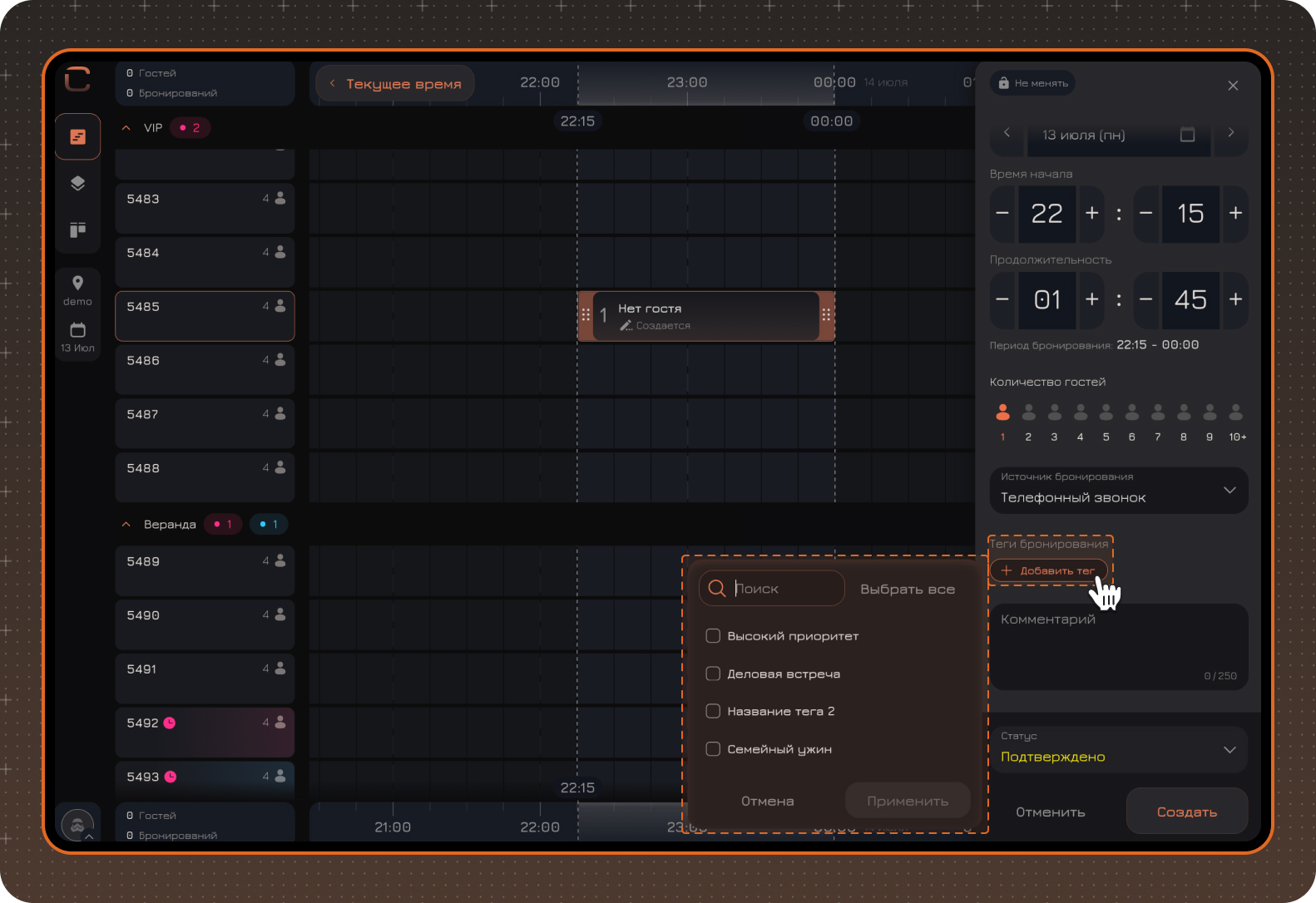The width and height of the screenshot is (1316, 903).
Task: Collapse the Веранда section
Action: [126, 525]
